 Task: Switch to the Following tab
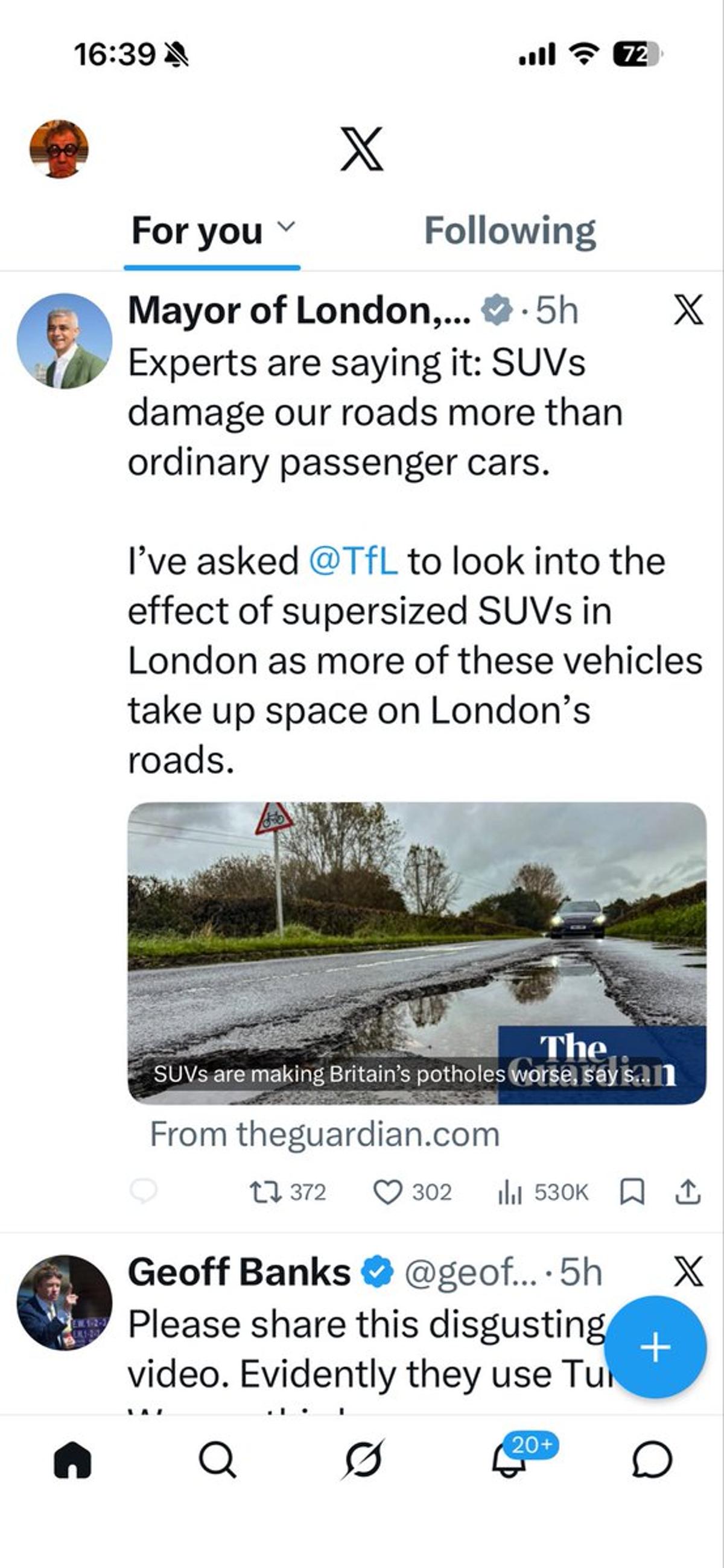[x=510, y=231]
